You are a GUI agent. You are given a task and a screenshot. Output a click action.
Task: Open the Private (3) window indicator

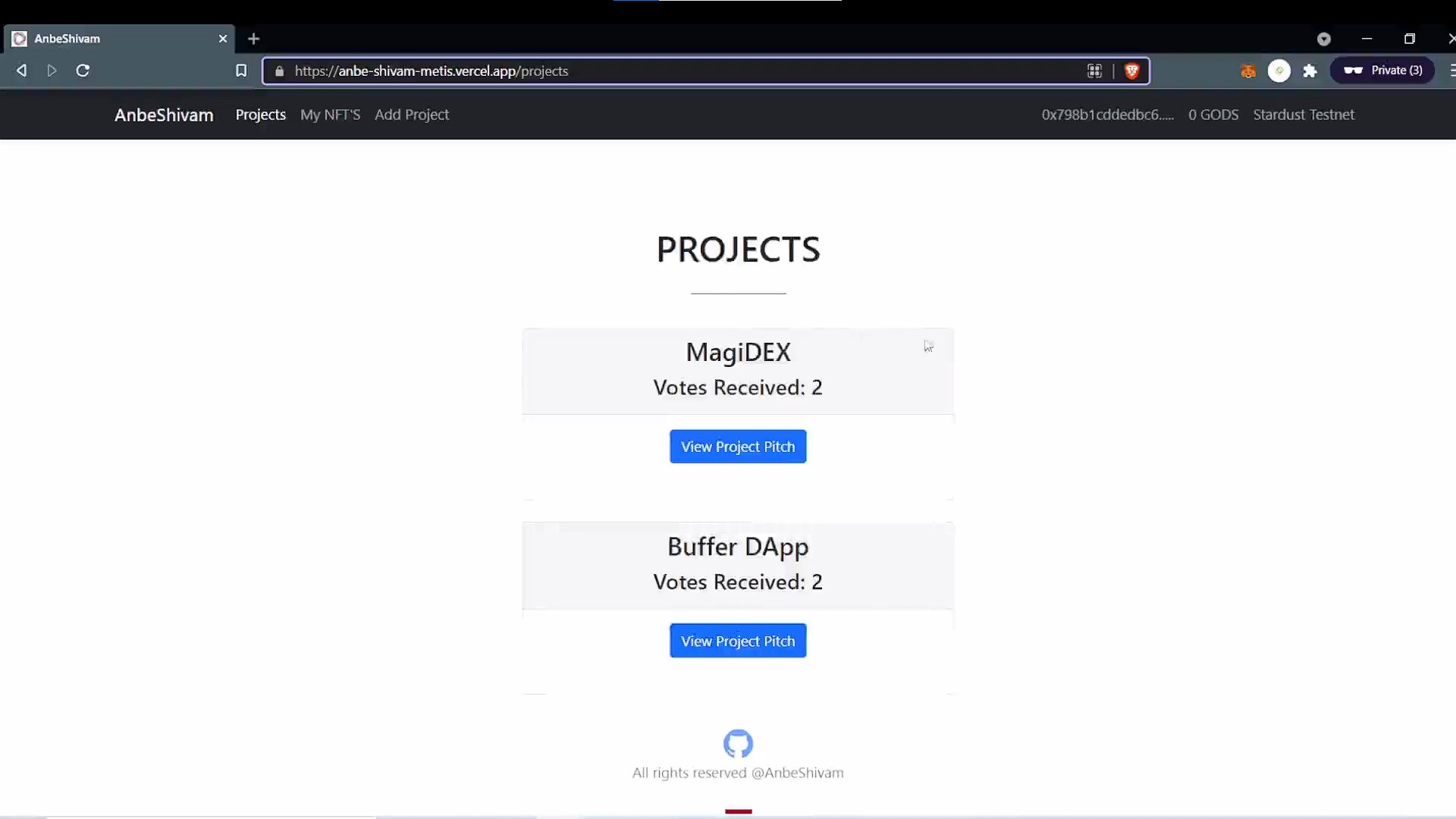click(1382, 71)
